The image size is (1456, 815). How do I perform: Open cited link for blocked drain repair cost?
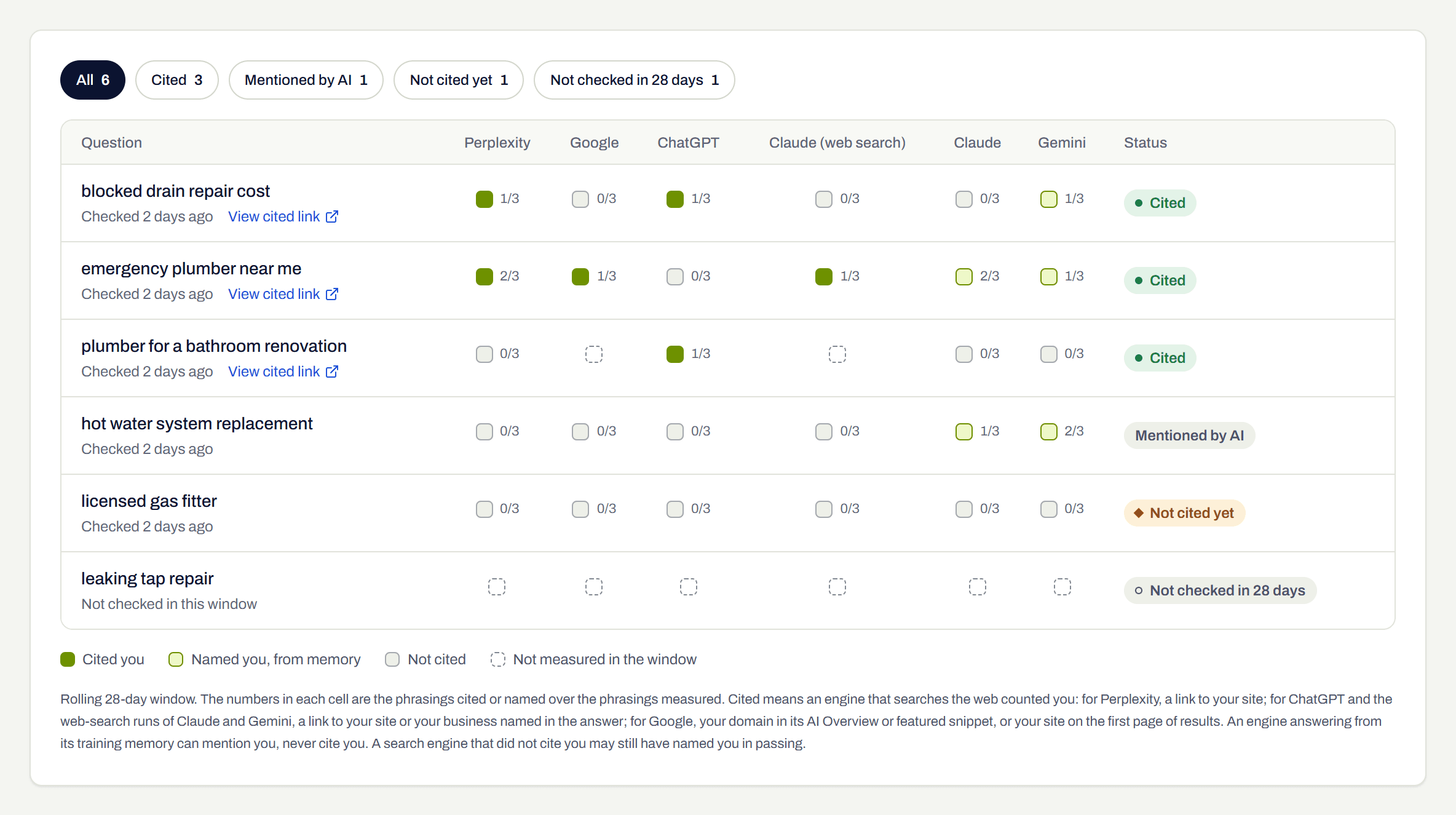[283, 217]
